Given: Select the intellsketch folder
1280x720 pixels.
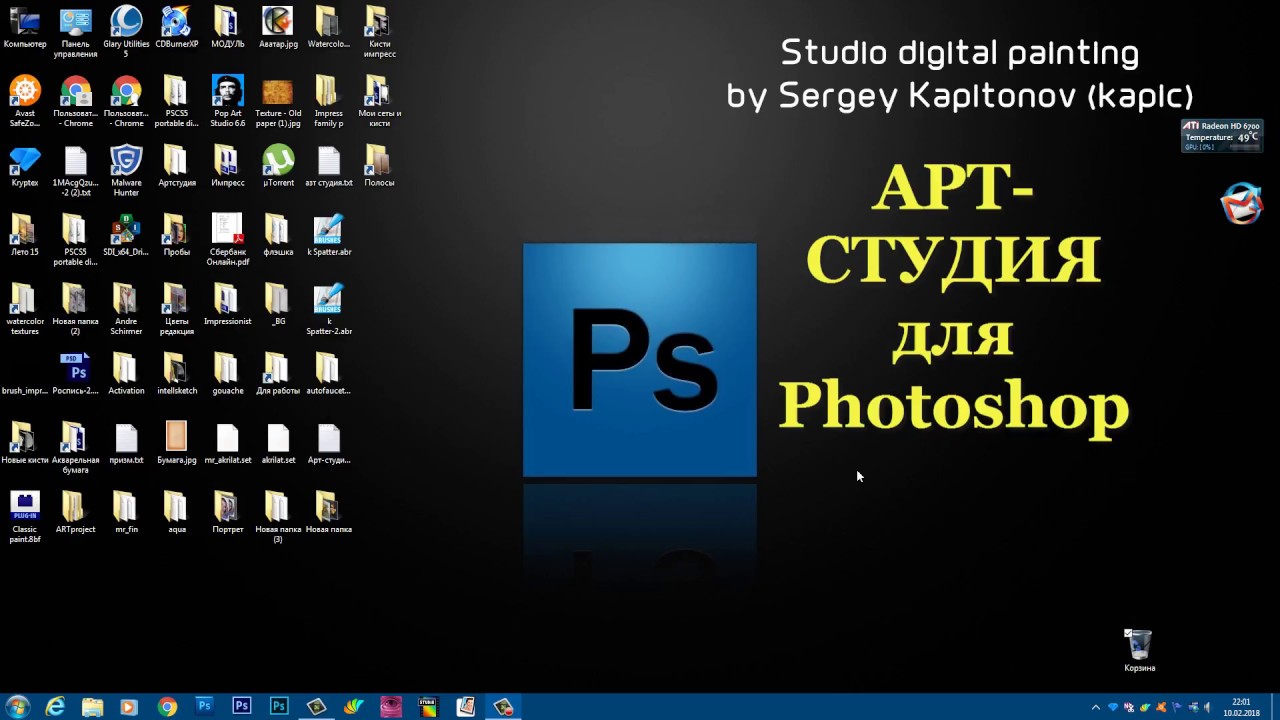Looking at the screenshot, I should click(177, 374).
